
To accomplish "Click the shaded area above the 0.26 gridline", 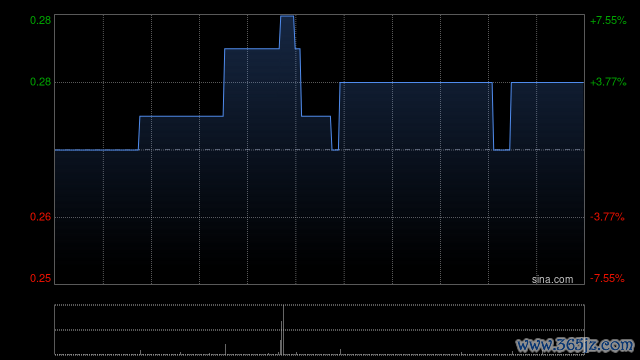I will point(319,184).
